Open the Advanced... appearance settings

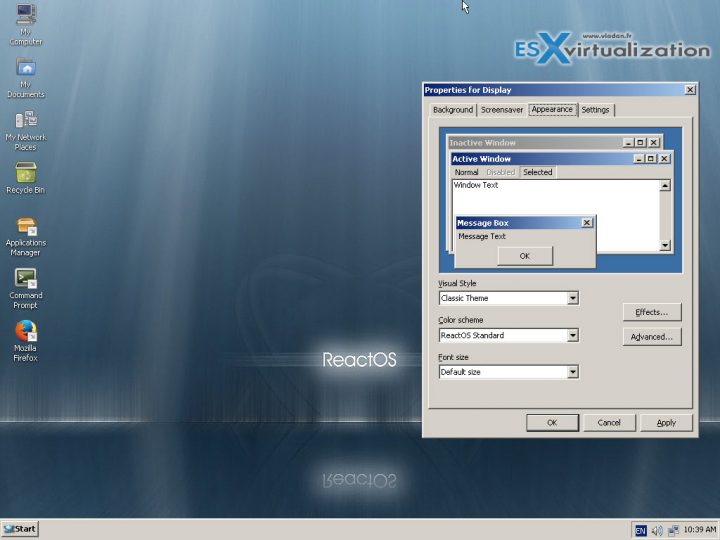[x=652, y=337]
